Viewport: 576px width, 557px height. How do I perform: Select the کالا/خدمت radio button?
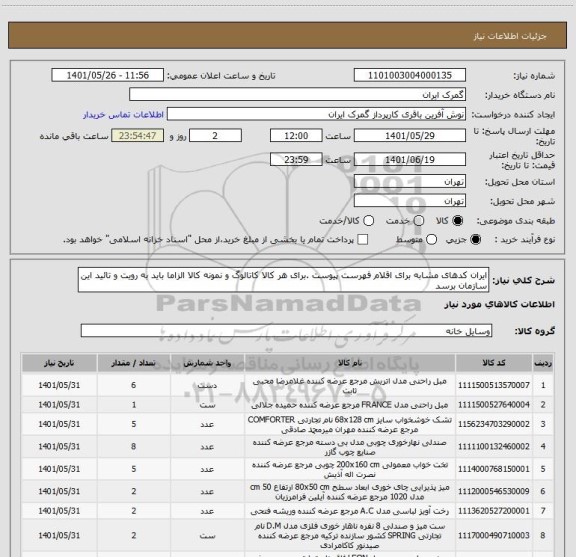(368, 221)
